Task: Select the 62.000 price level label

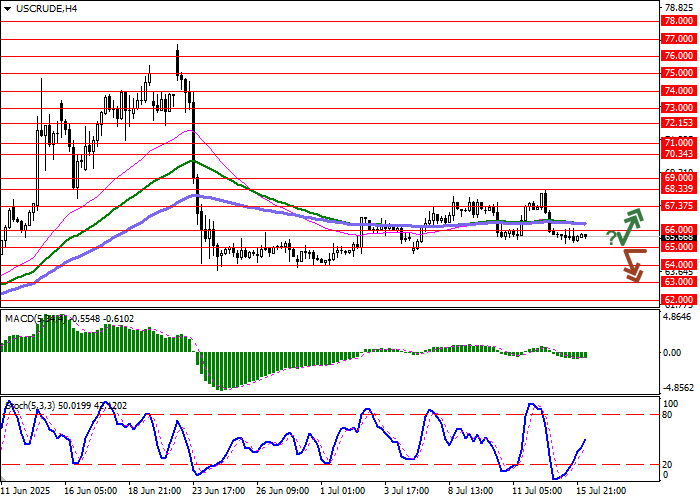Action: 679,300
